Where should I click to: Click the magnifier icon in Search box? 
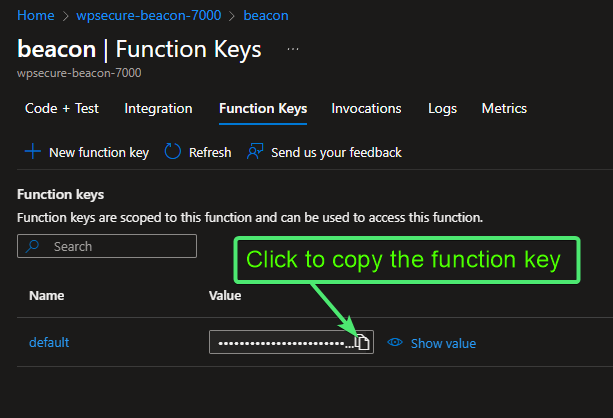point(34,246)
